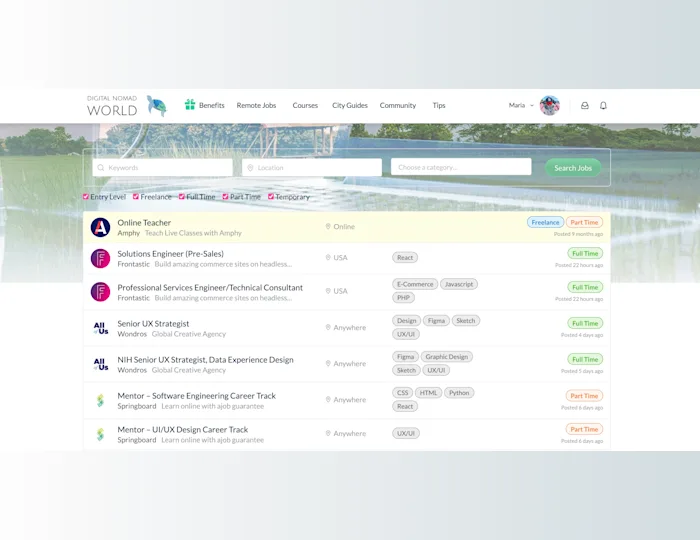Open Mentor – Software Engineering Career Track
Screen dimensions: 700x540
pyautogui.click(x=196, y=396)
